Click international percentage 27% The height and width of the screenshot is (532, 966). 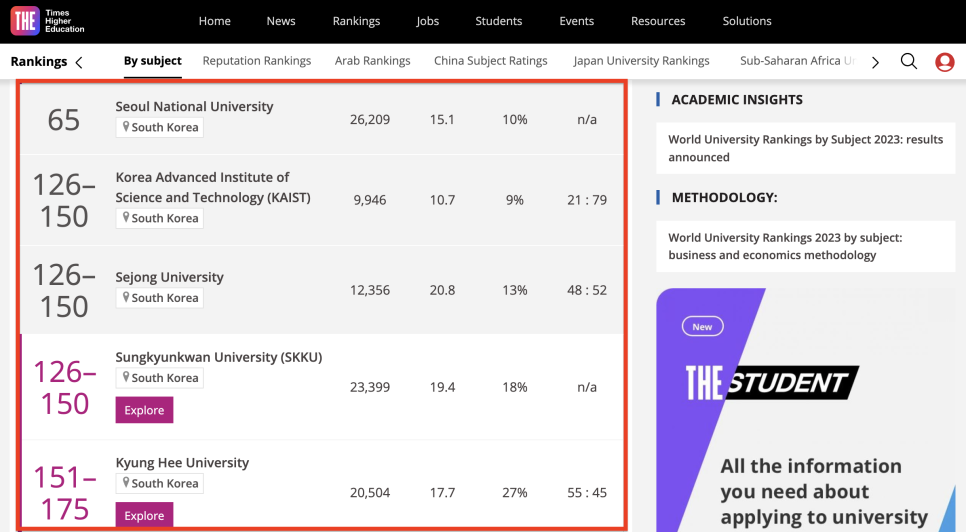pos(514,493)
